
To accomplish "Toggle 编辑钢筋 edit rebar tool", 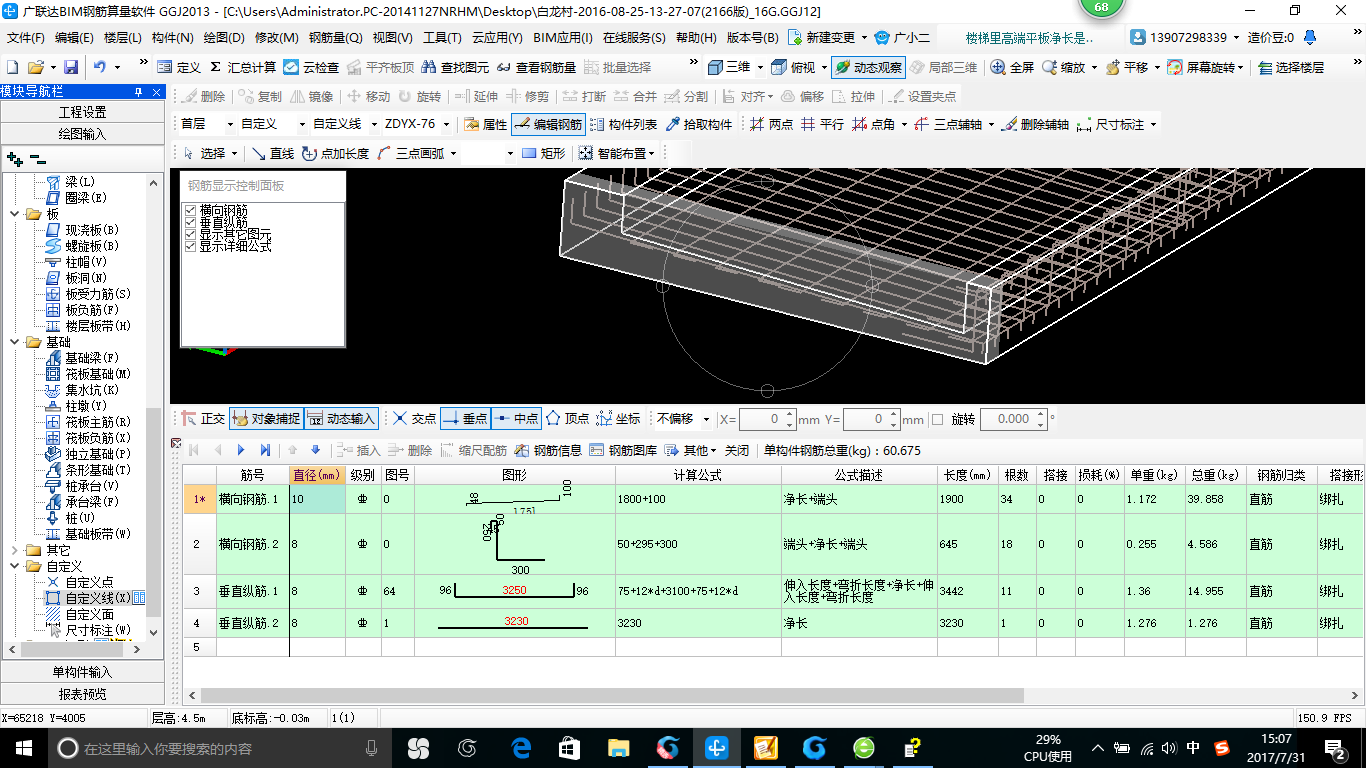I will click(548, 125).
